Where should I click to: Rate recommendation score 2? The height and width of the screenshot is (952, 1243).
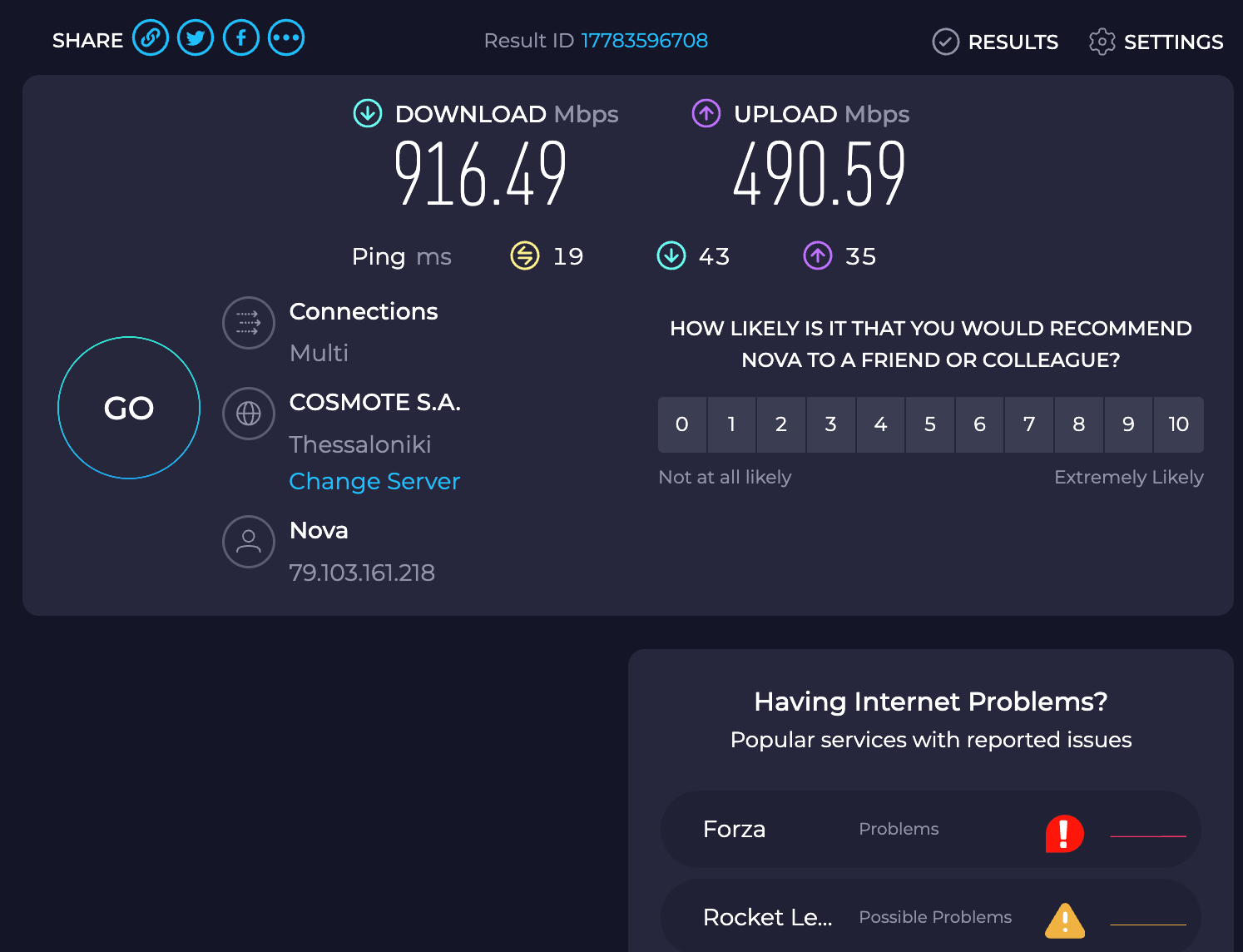(x=781, y=424)
